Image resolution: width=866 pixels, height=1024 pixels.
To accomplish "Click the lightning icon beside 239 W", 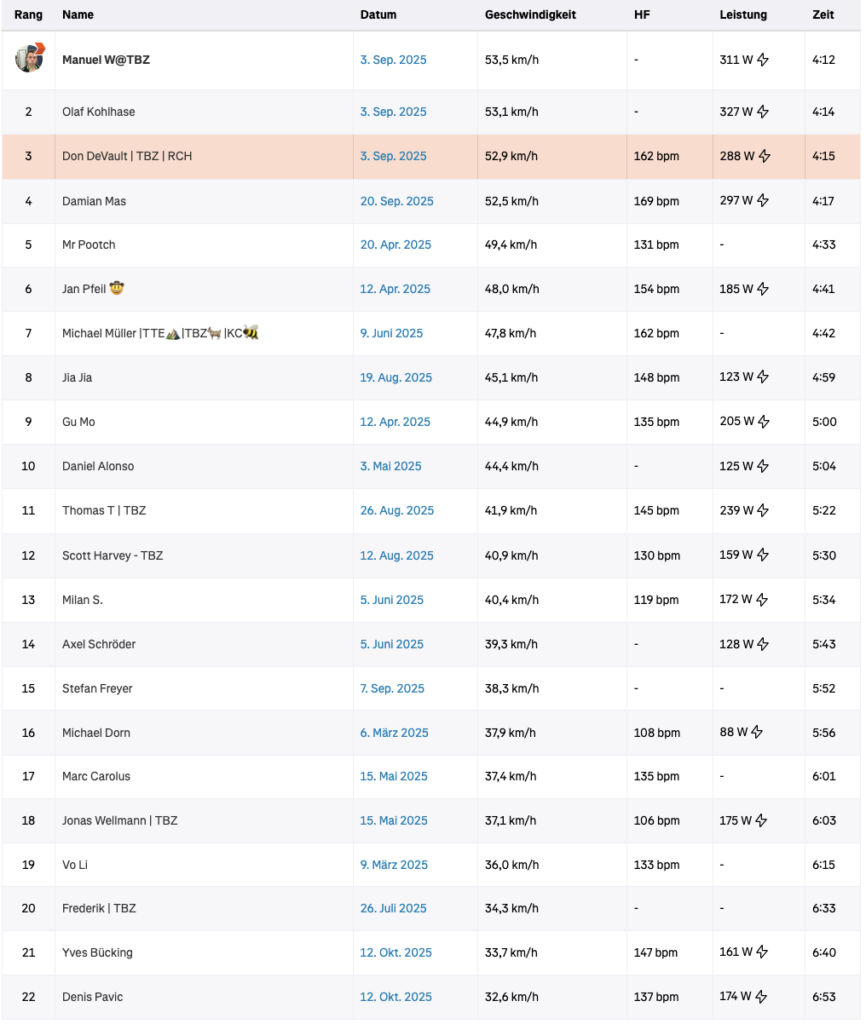I will coord(763,511).
